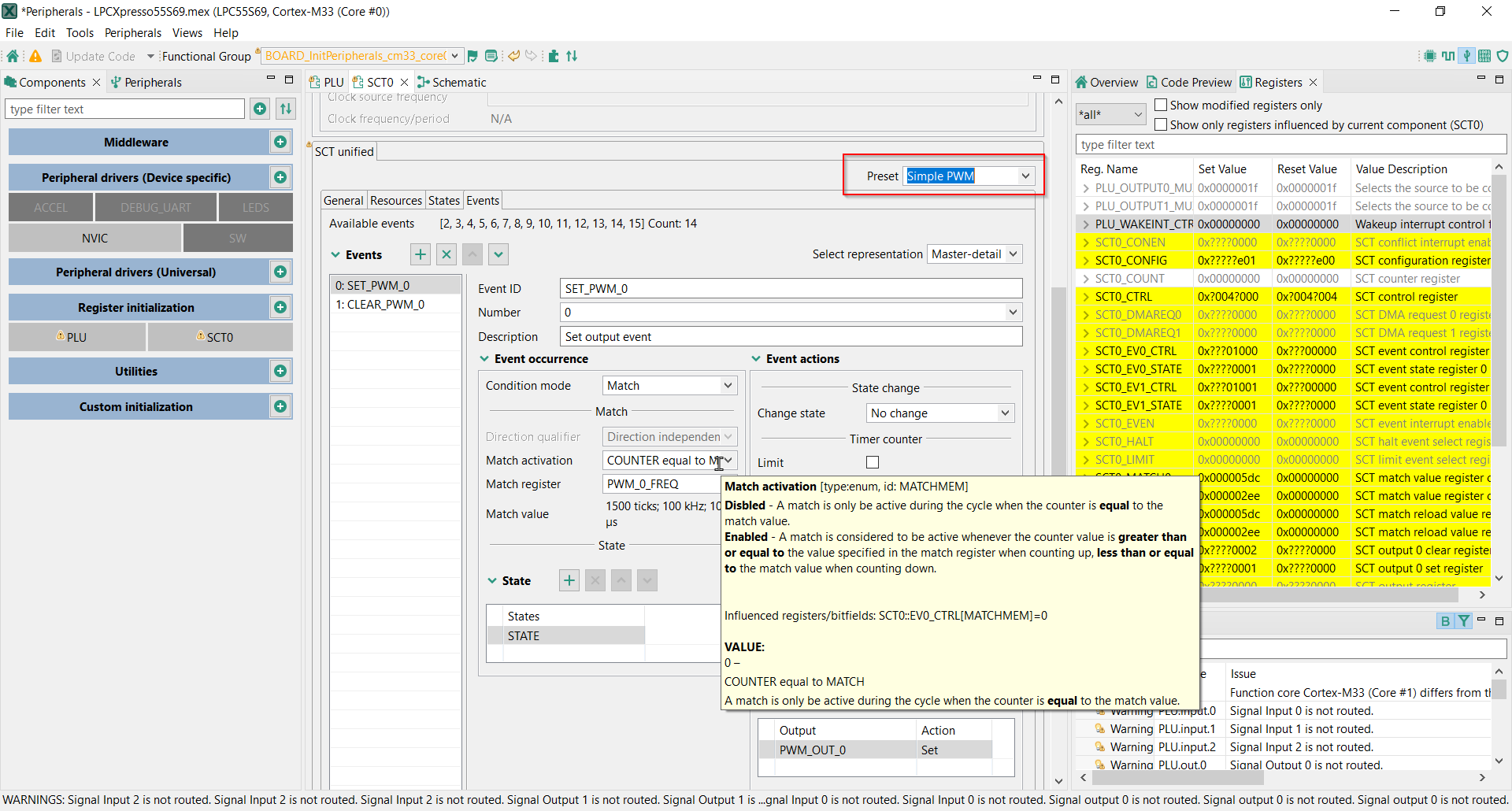Add a new state with plus icon
Image resolution: width=1512 pixels, height=811 pixels.
(569, 581)
